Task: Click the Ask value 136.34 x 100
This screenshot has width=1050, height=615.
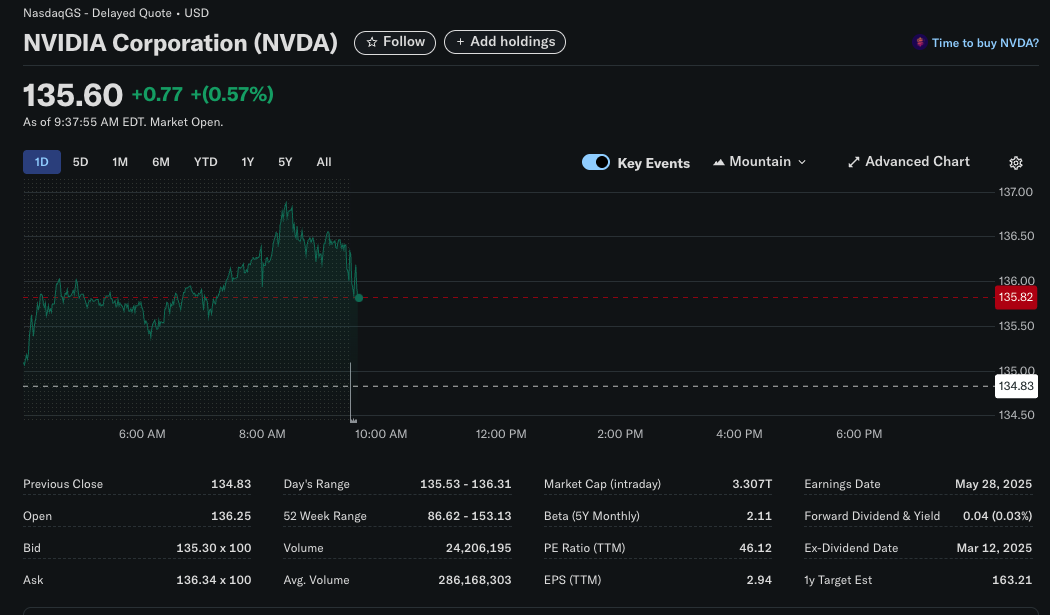Action: pos(214,580)
